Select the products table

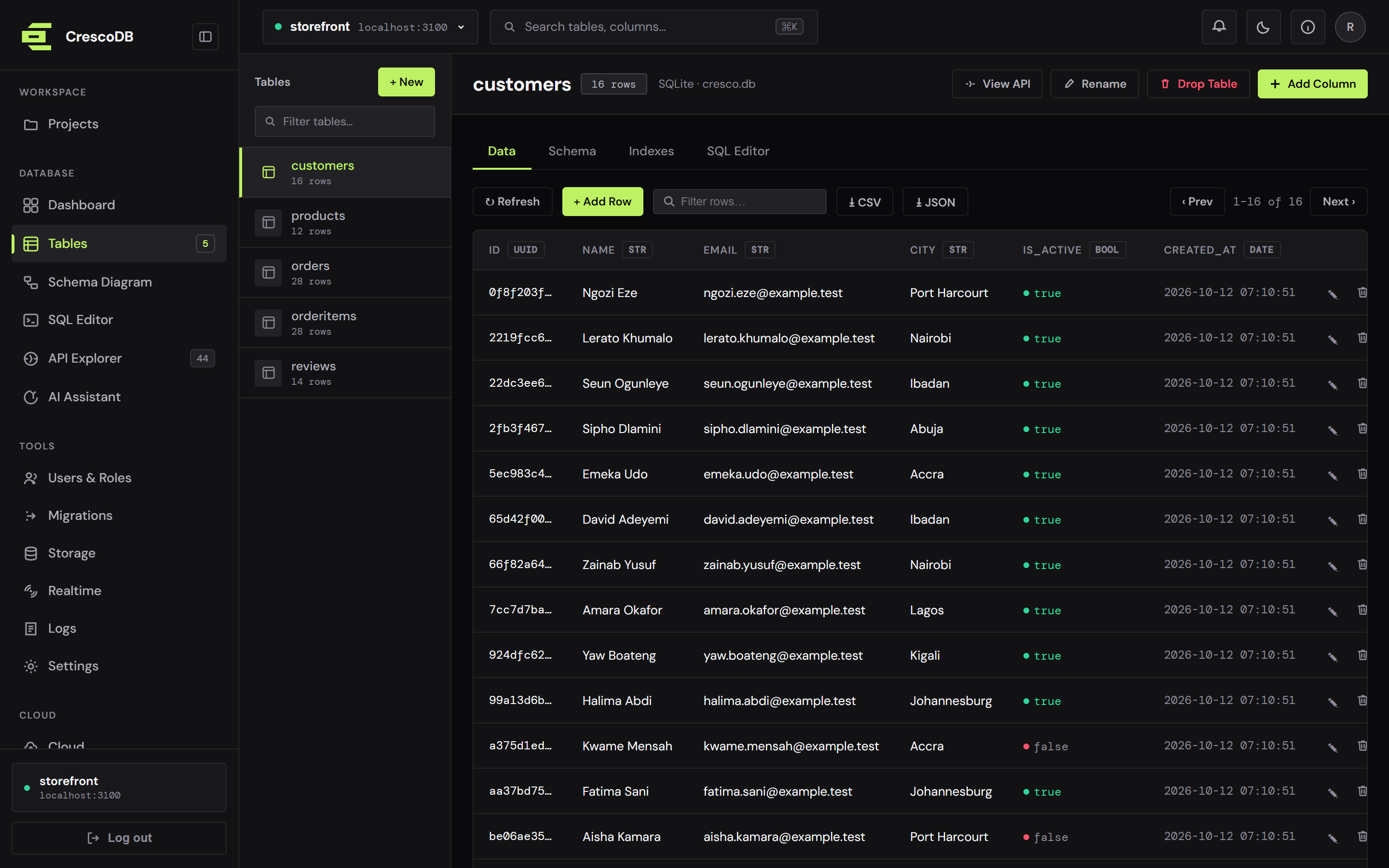[345, 222]
